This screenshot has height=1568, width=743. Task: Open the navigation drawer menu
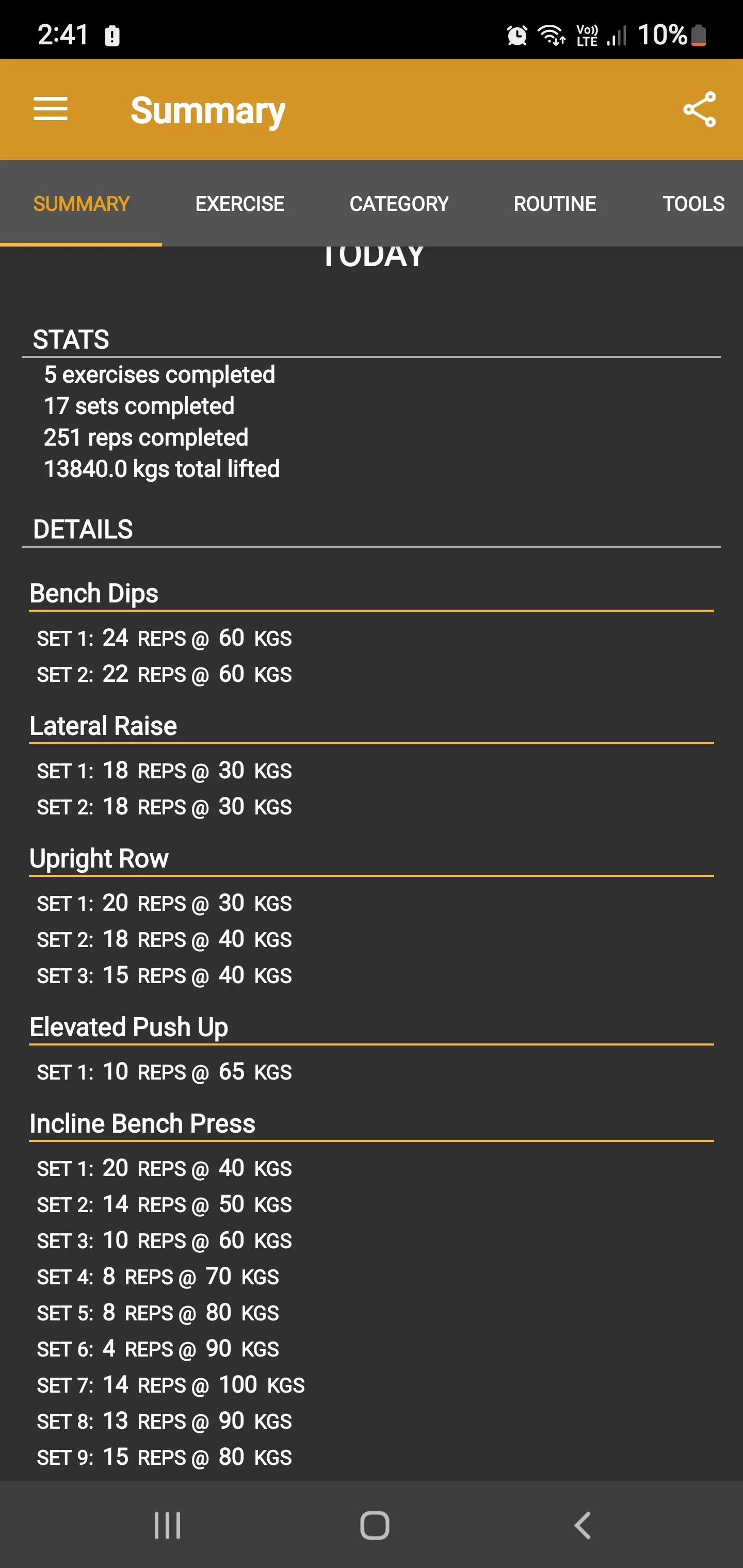point(51,109)
